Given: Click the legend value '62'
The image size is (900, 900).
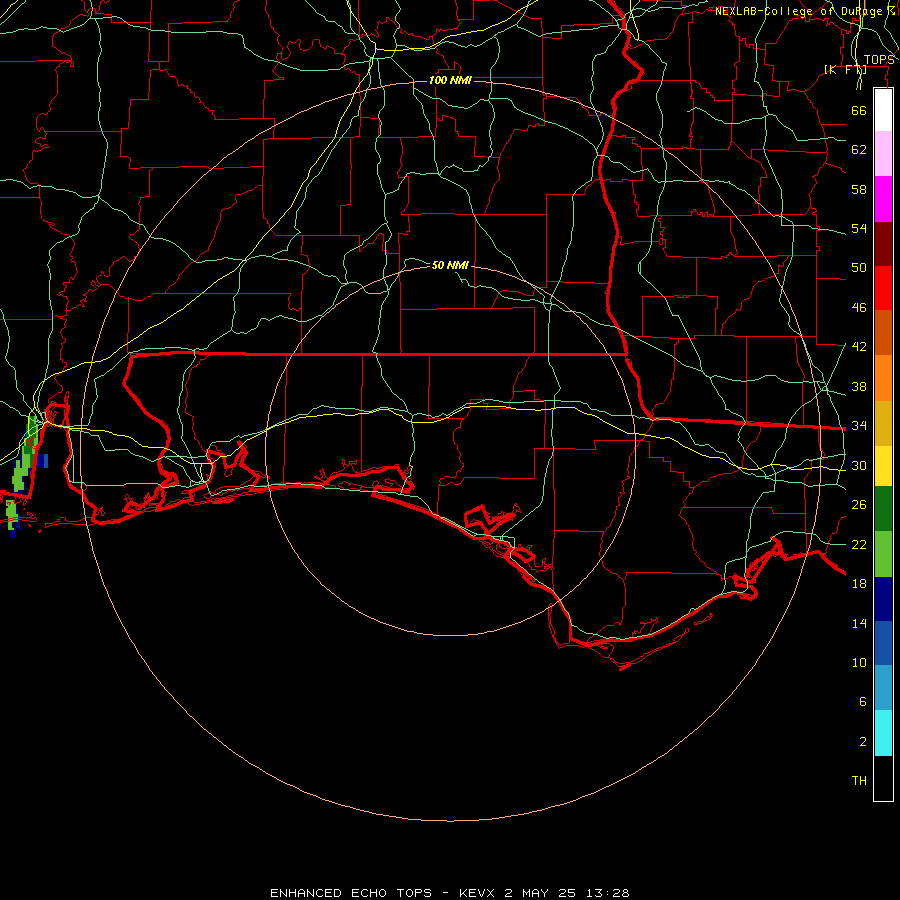Looking at the screenshot, I should pyautogui.click(x=859, y=149).
